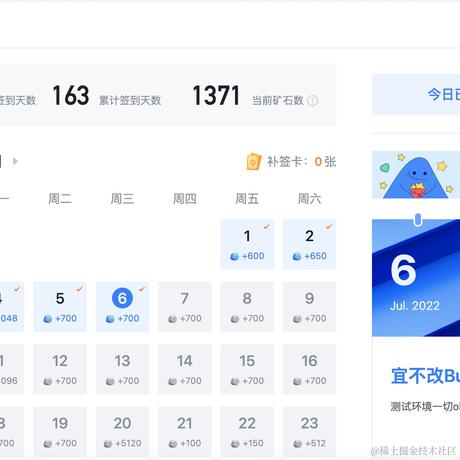460x460 pixels.
Task: Select calendar day 5 with +700
Action: click(x=60, y=307)
